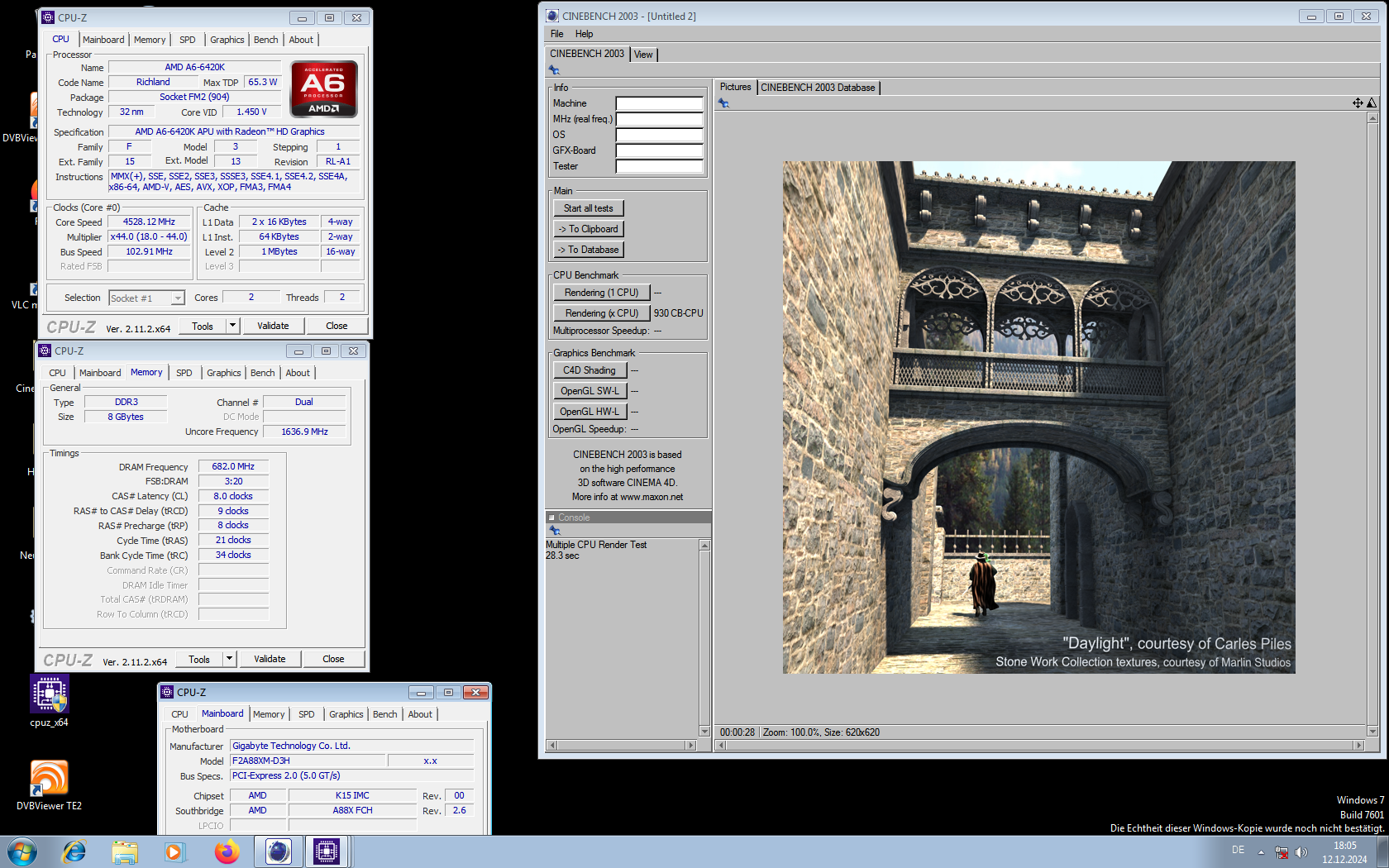Select CINEBENCH 2003 Database tab
Image resolution: width=1389 pixels, height=868 pixels.
point(818,88)
